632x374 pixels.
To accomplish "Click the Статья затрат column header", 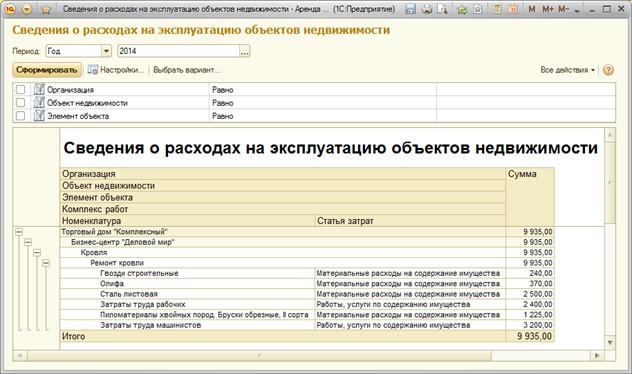I will pyautogui.click(x=410, y=221).
